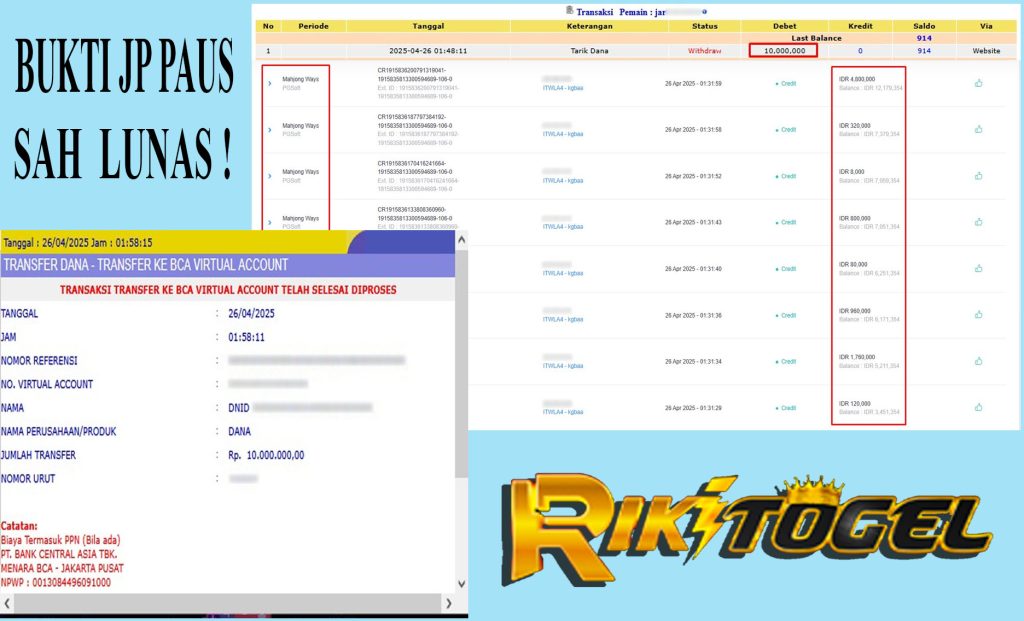Open ITWLA4 - kgbaa link in 01:31:58 row
The width and height of the screenshot is (1024, 621).
click(x=563, y=134)
